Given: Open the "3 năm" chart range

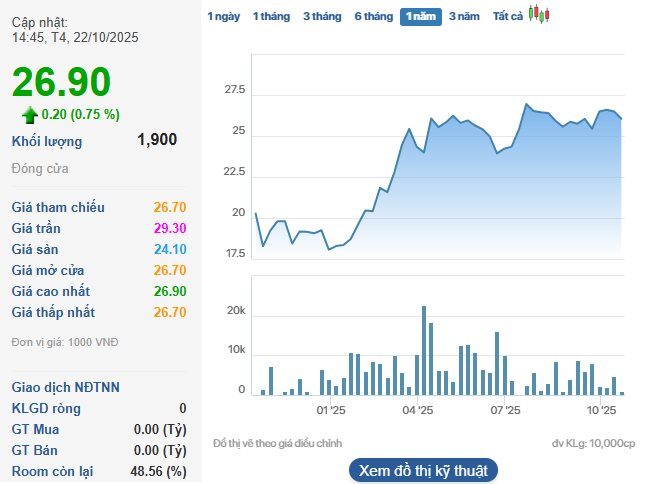Looking at the screenshot, I should pyautogui.click(x=464, y=16).
